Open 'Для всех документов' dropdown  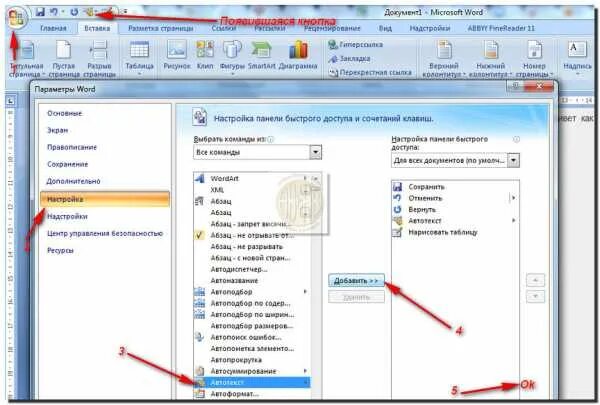pos(514,160)
